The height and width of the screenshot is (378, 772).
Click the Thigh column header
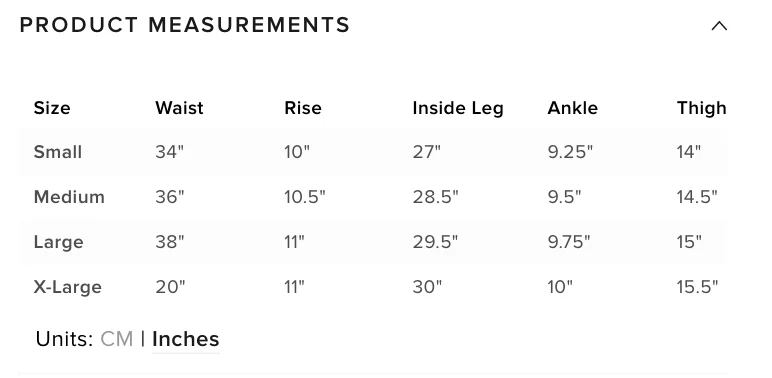click(x=702, y=108)
